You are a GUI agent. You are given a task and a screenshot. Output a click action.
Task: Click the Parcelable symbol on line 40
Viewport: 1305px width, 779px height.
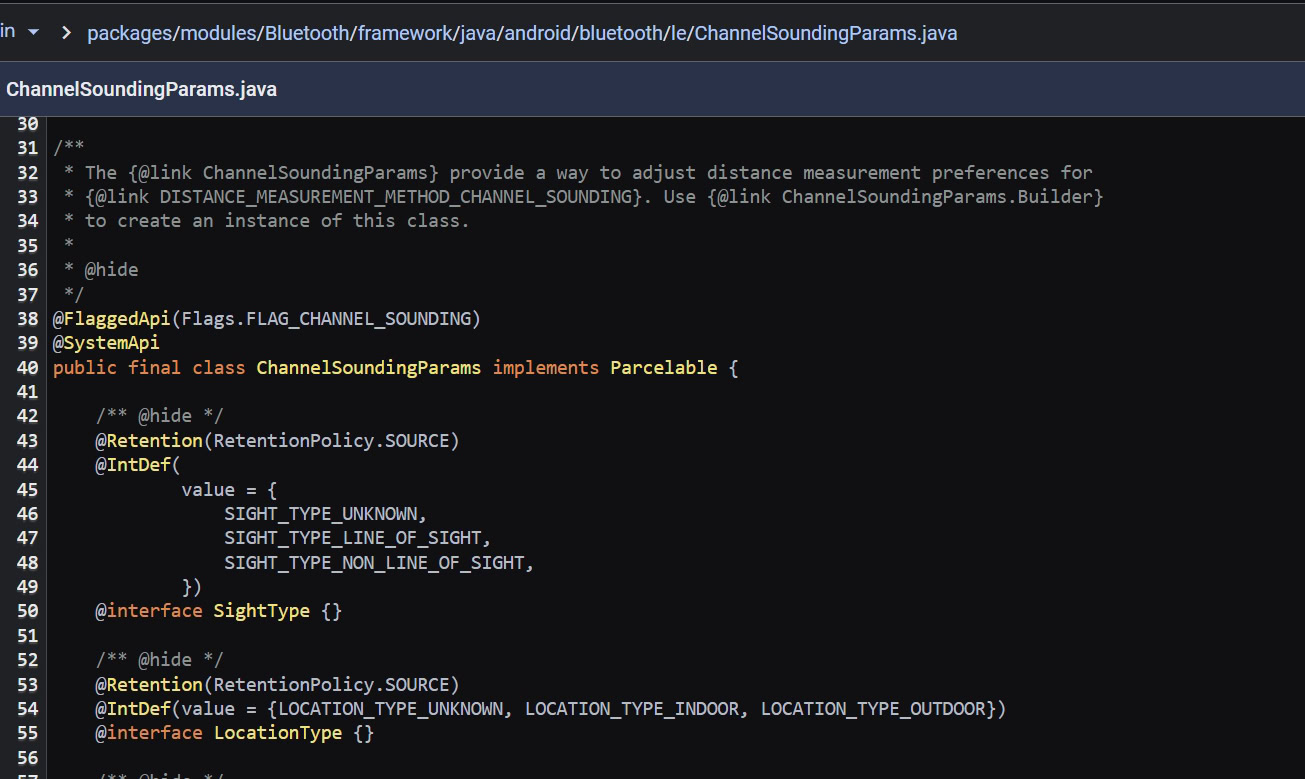point(663,368)
